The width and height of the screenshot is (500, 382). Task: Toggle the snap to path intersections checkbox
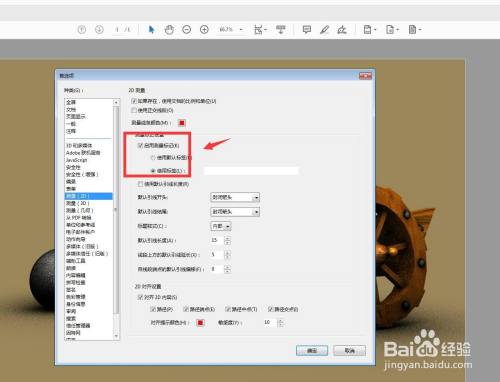(x=271, y=309)
